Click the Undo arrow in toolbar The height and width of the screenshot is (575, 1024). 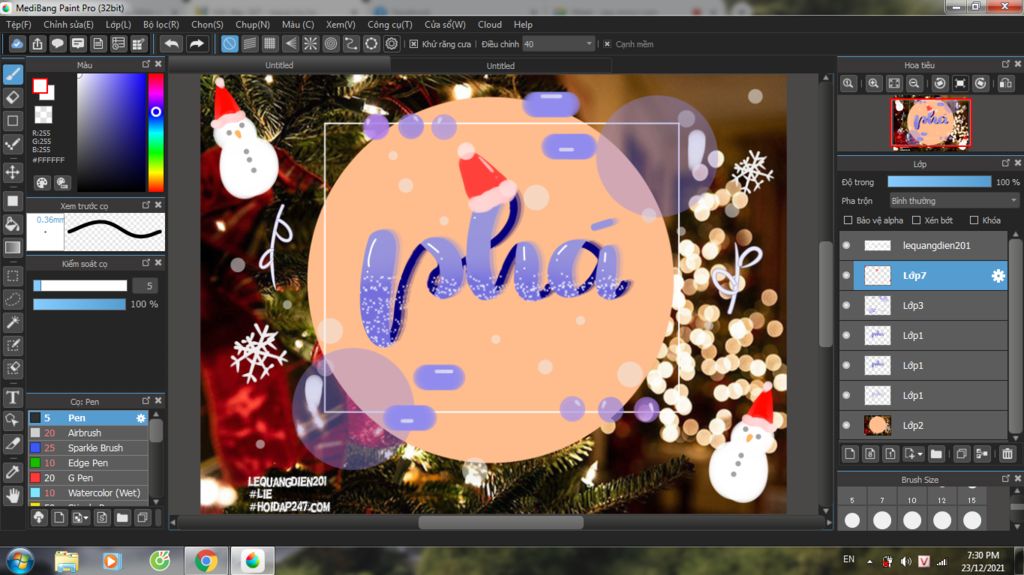[172, 44]
